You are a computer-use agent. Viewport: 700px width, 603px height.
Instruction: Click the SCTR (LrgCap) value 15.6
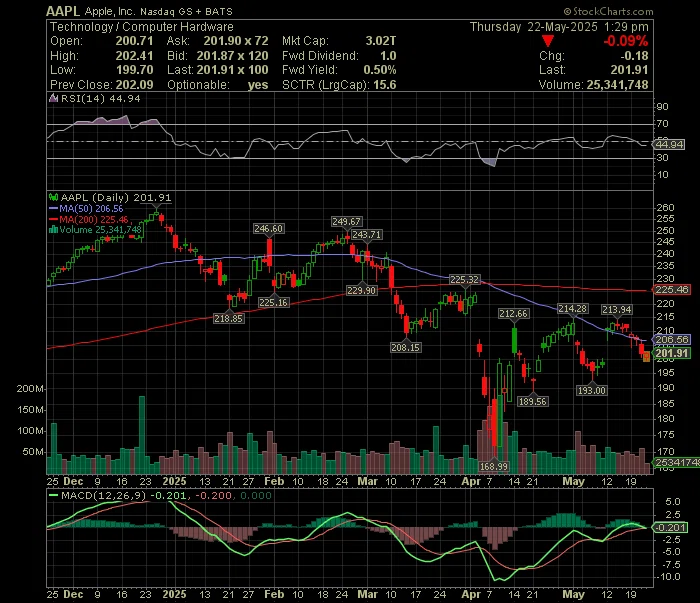tap(384, 85)
